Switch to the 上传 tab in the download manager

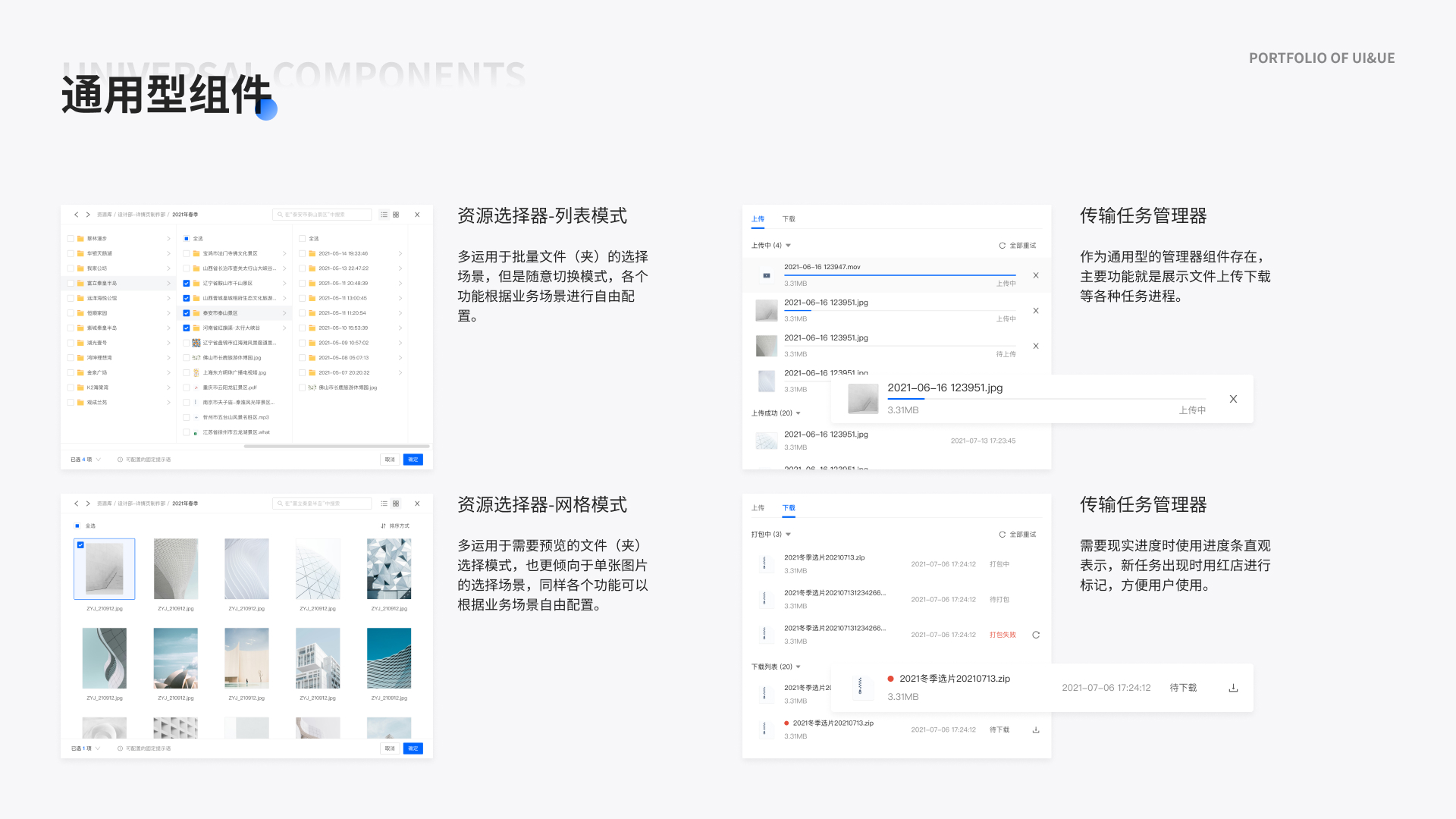pos(757,507)
